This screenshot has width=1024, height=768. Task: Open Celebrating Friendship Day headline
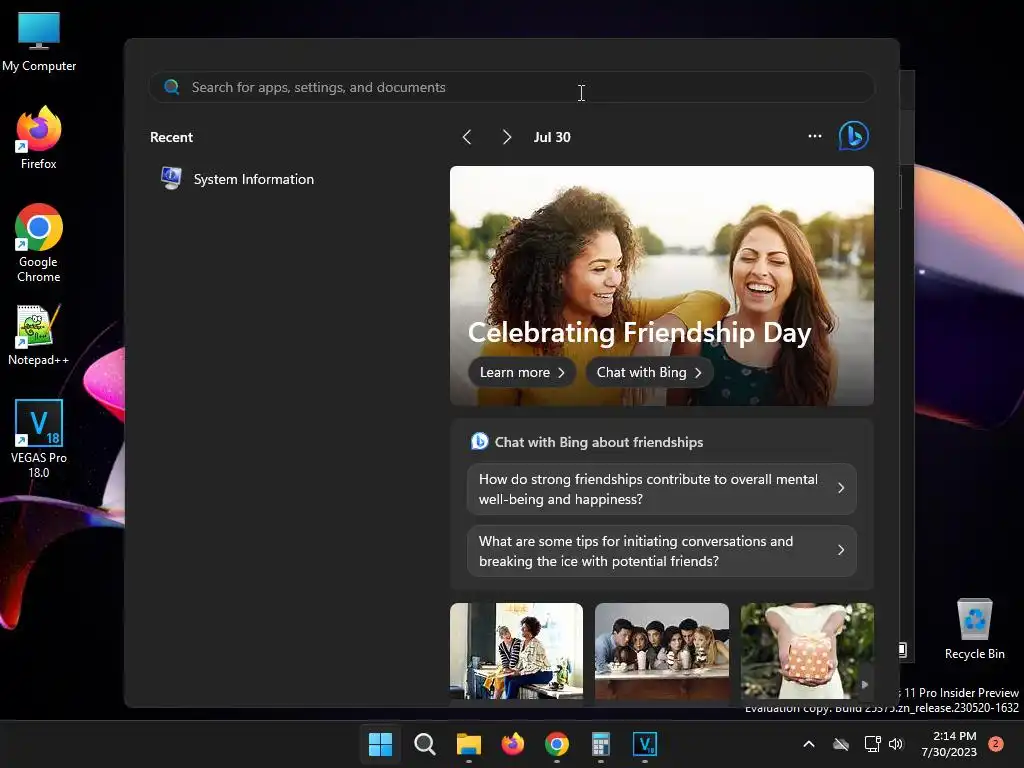coord(639,332)
